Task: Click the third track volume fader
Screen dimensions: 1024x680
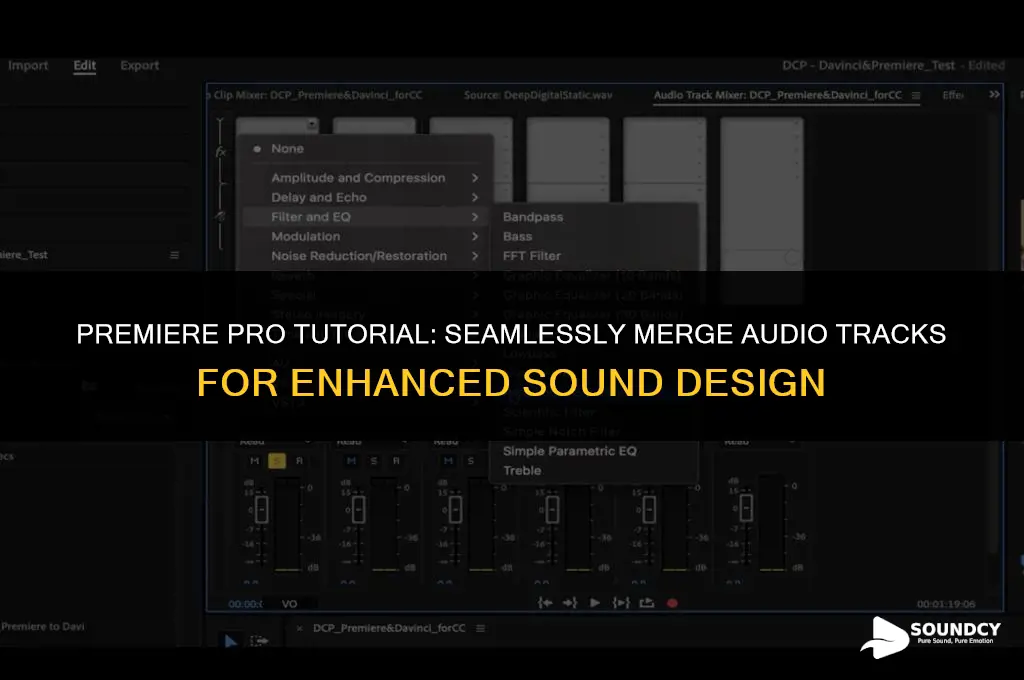Action: pos(455,510)
